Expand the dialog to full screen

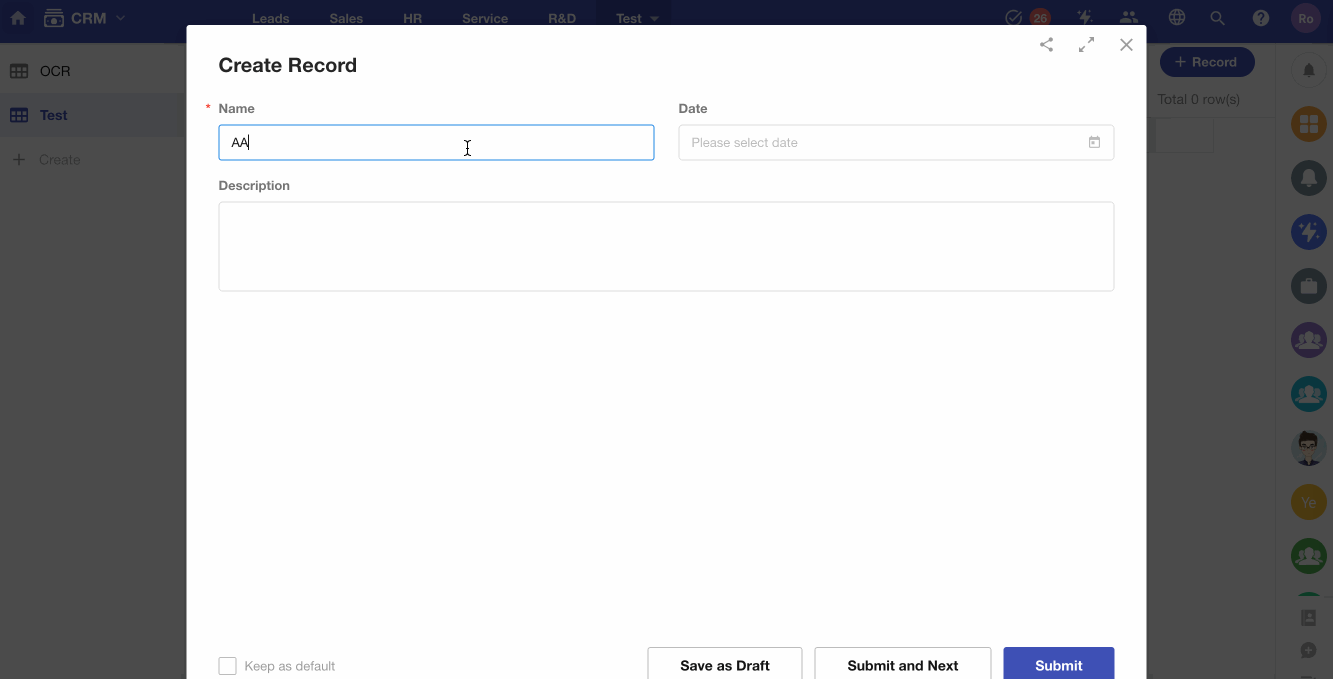tap(1086, 45)
